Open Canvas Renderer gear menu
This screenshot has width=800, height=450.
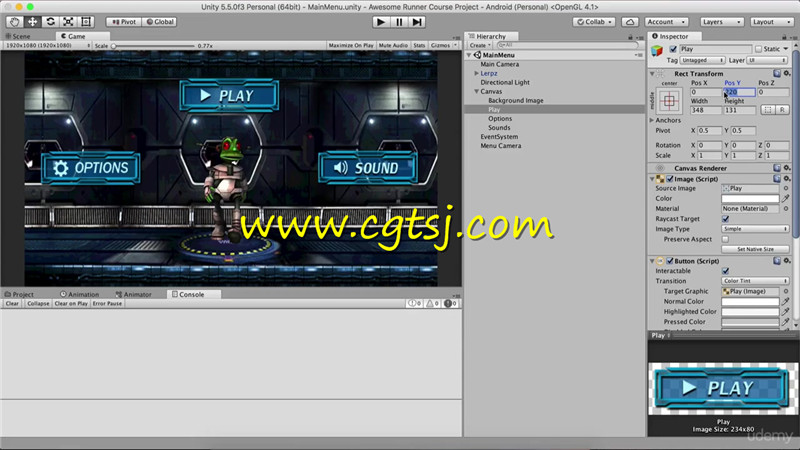pyautogui.click(x=787, y=168)
